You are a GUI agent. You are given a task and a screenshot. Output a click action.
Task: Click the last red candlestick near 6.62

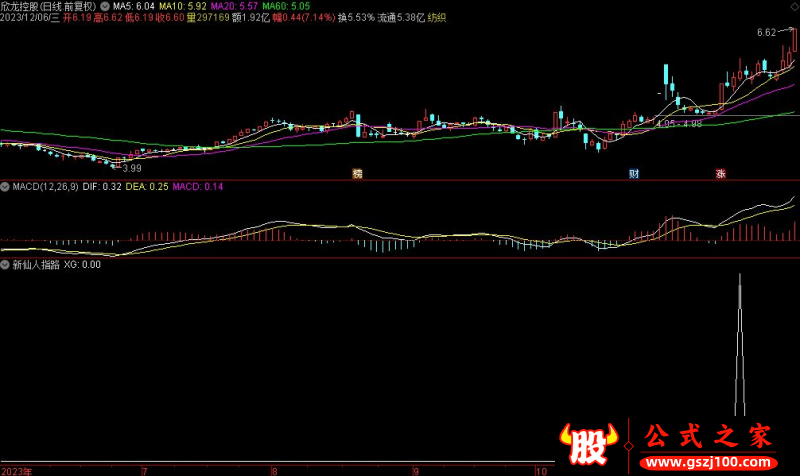[x=795, y=41]
